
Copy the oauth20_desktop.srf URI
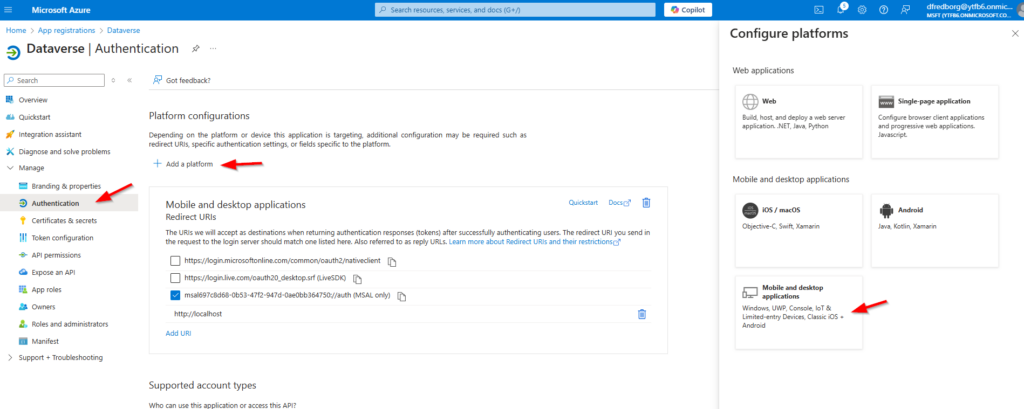pos(357,279)
